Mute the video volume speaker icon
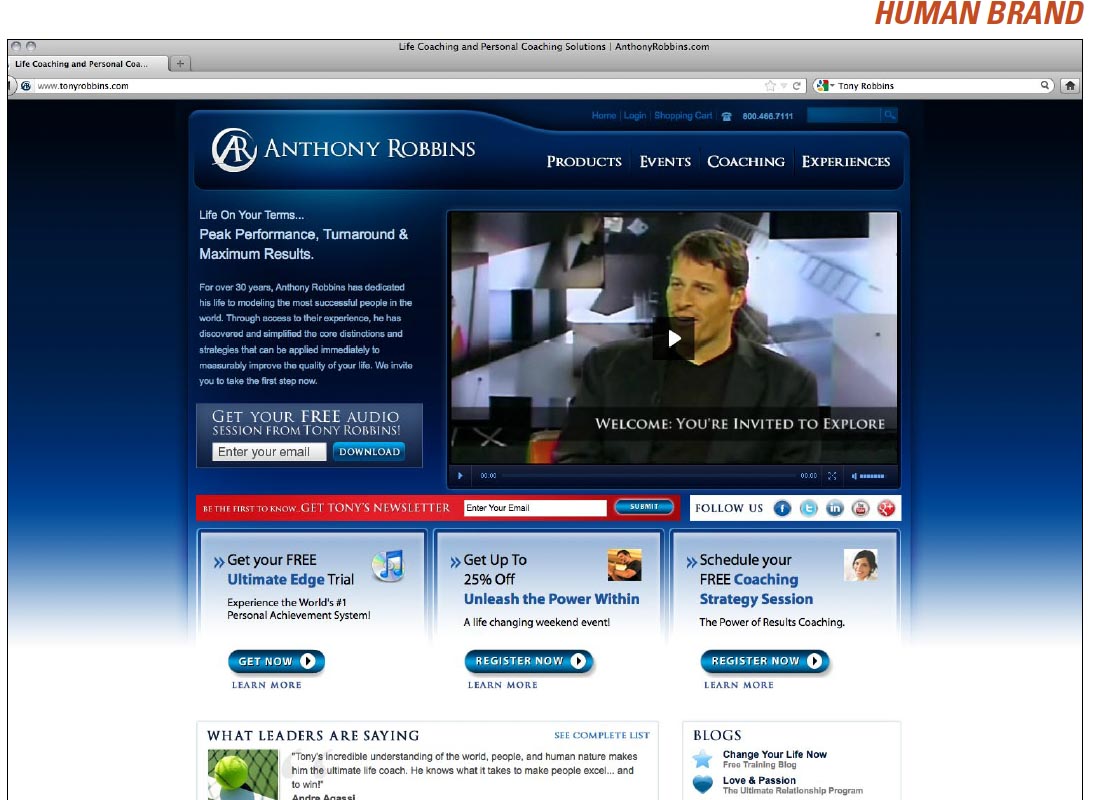The image size is (1096, 800). click(854, 476)
